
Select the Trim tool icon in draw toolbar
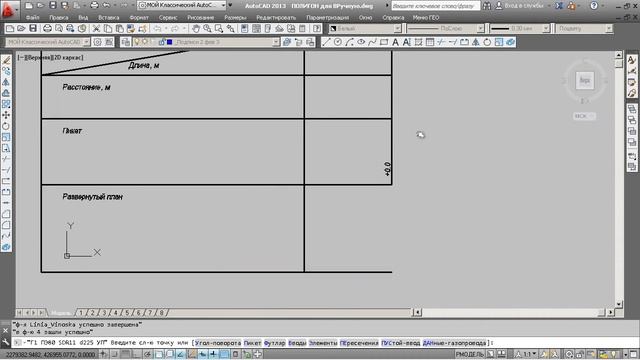point(441,42)
